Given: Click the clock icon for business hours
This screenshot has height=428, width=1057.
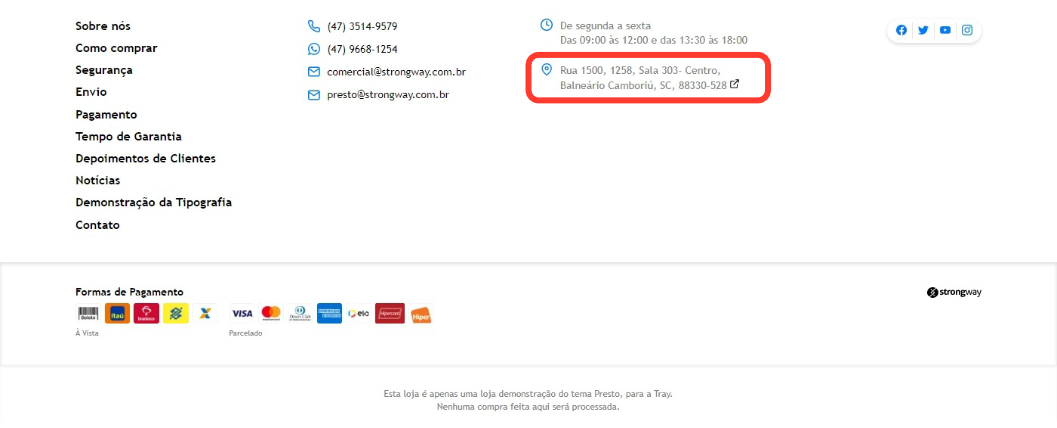Looking at the screenshot, I should pyautogui.click(x=547, y=25).
